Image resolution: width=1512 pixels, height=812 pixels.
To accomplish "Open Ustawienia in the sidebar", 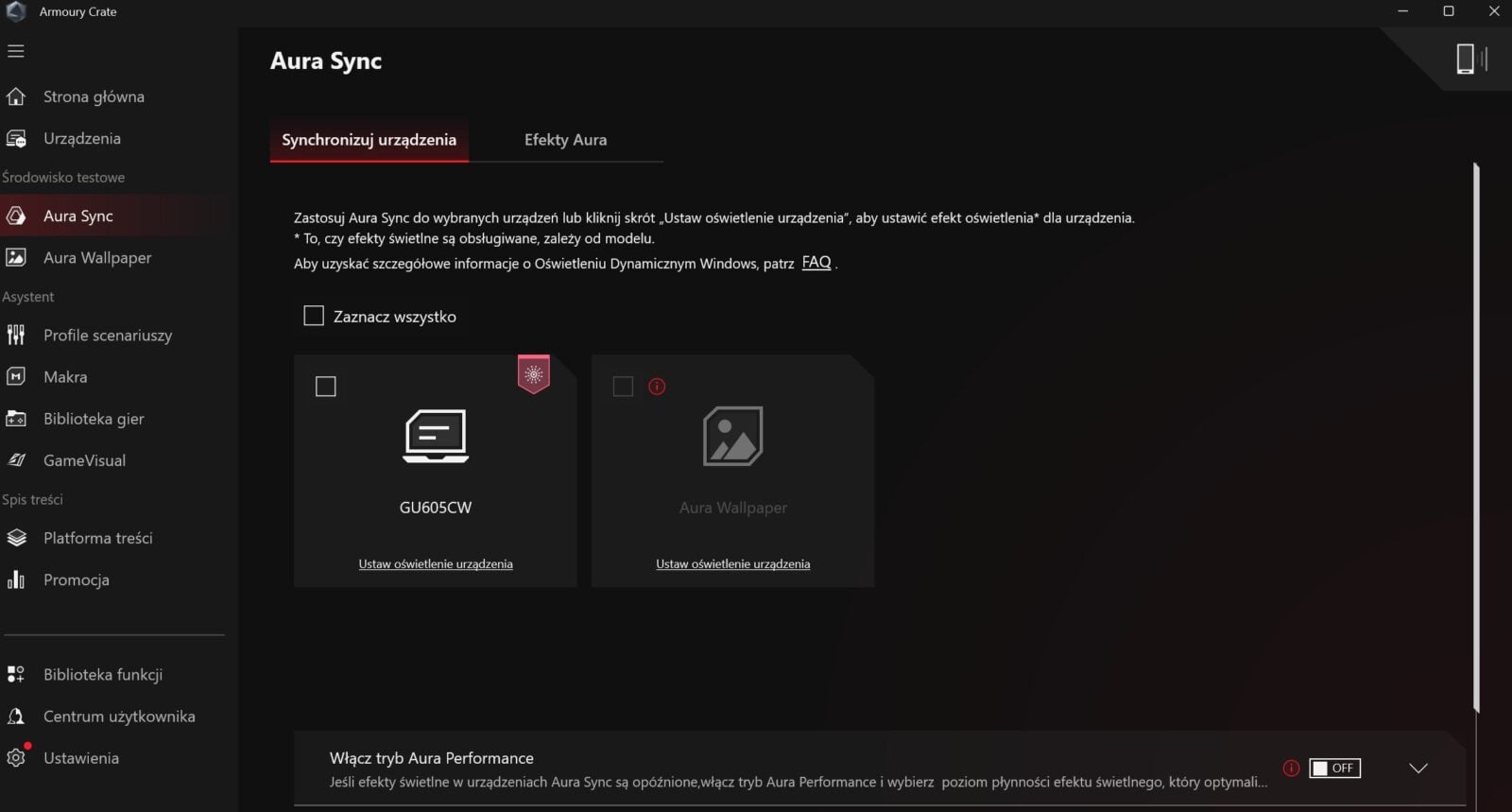I will 81,757.
